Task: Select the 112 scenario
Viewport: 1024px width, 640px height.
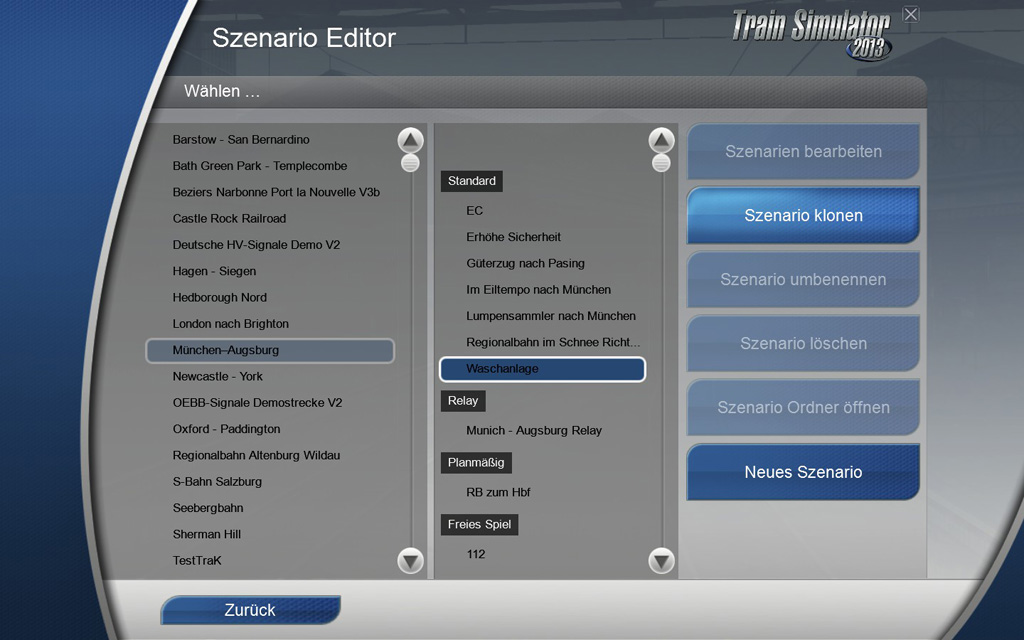Action: 475,554
